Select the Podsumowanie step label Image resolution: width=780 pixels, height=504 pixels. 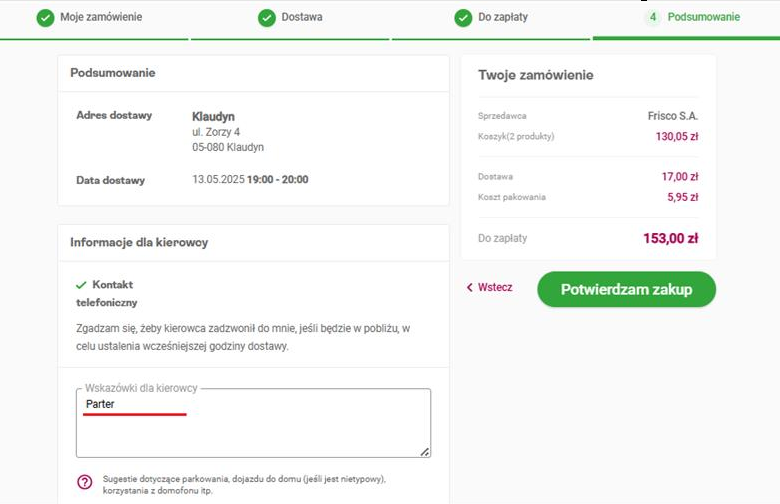(x=704, y=18)
